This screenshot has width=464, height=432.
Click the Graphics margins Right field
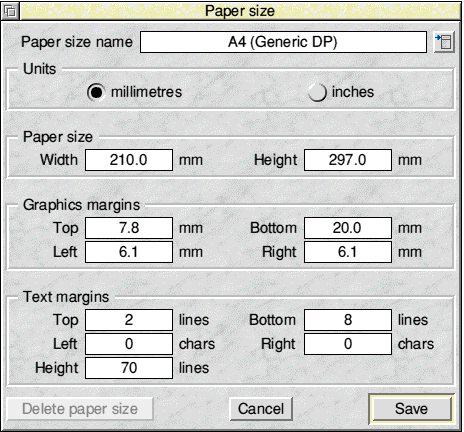348,252
